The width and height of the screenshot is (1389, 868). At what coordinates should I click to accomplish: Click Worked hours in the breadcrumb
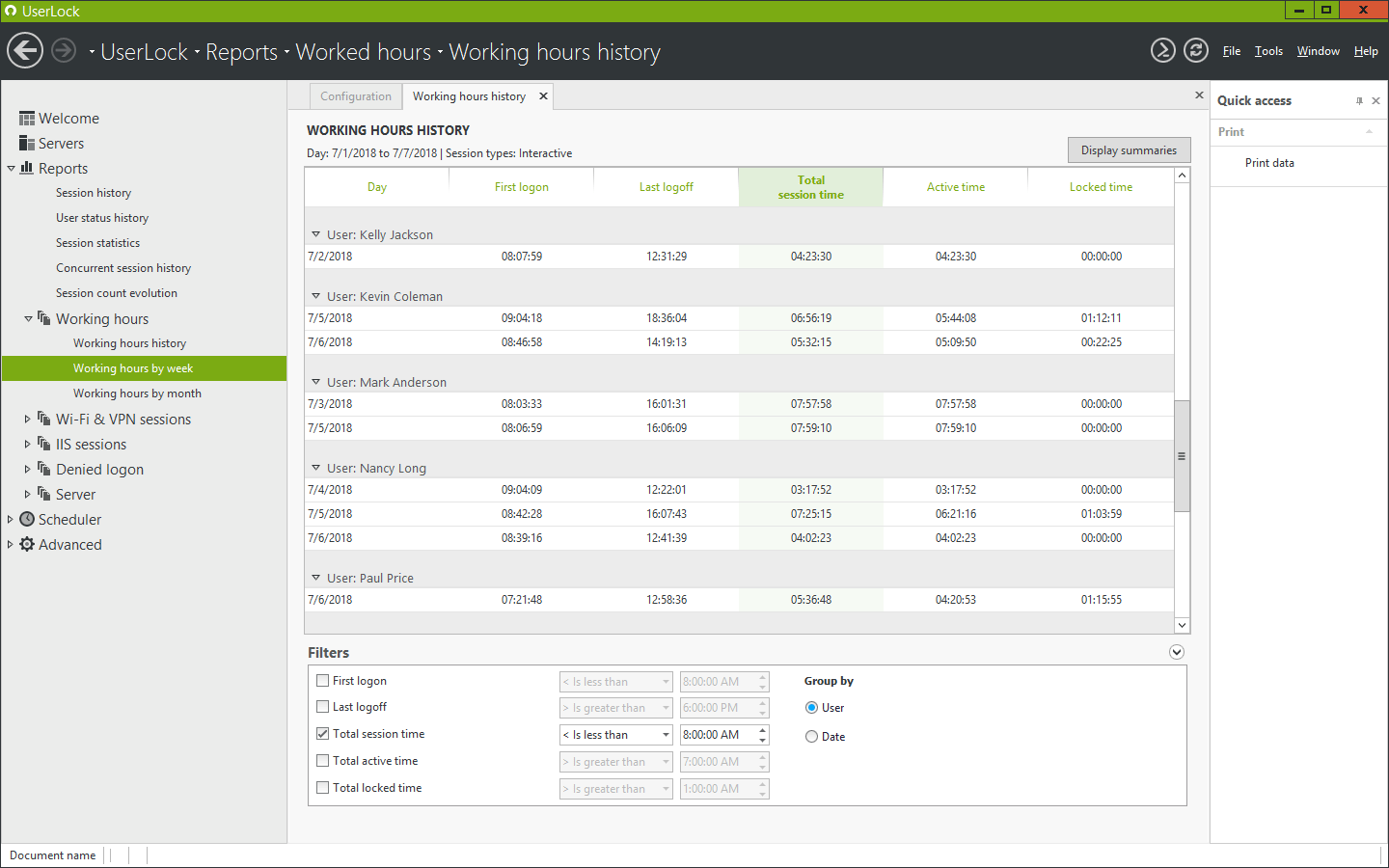tap(363, 51)
